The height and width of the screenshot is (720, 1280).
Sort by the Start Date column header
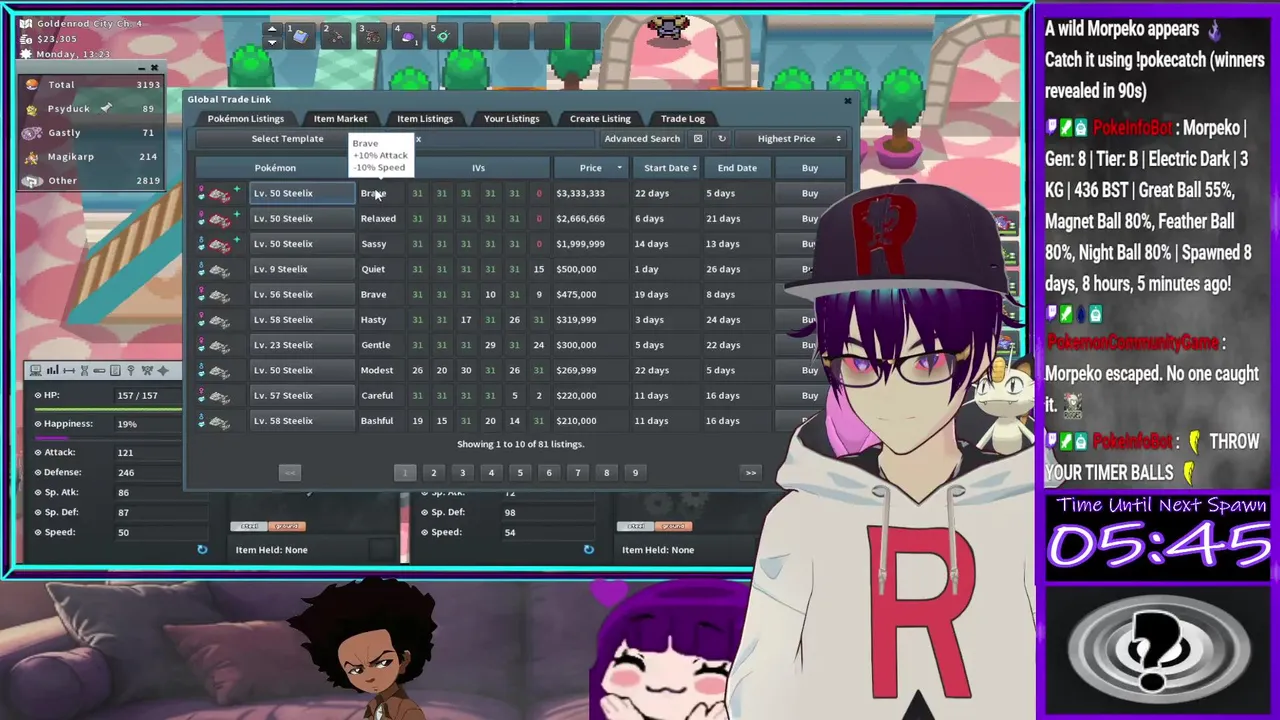(666, 168)
